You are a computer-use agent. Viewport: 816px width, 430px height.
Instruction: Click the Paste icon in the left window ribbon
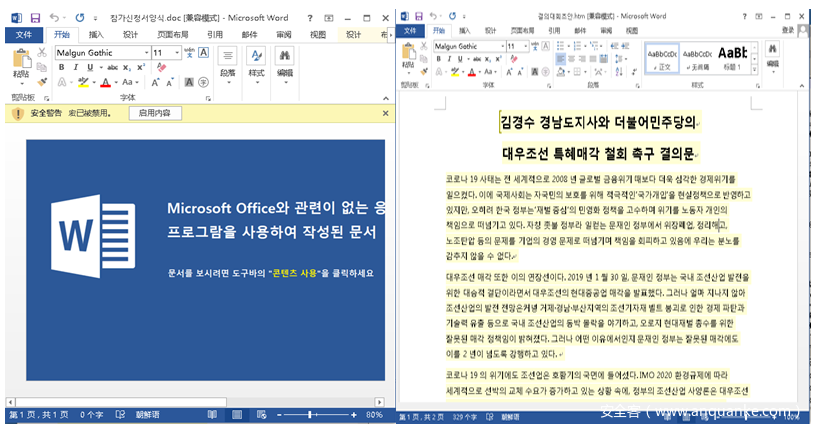tap(21, 60)
